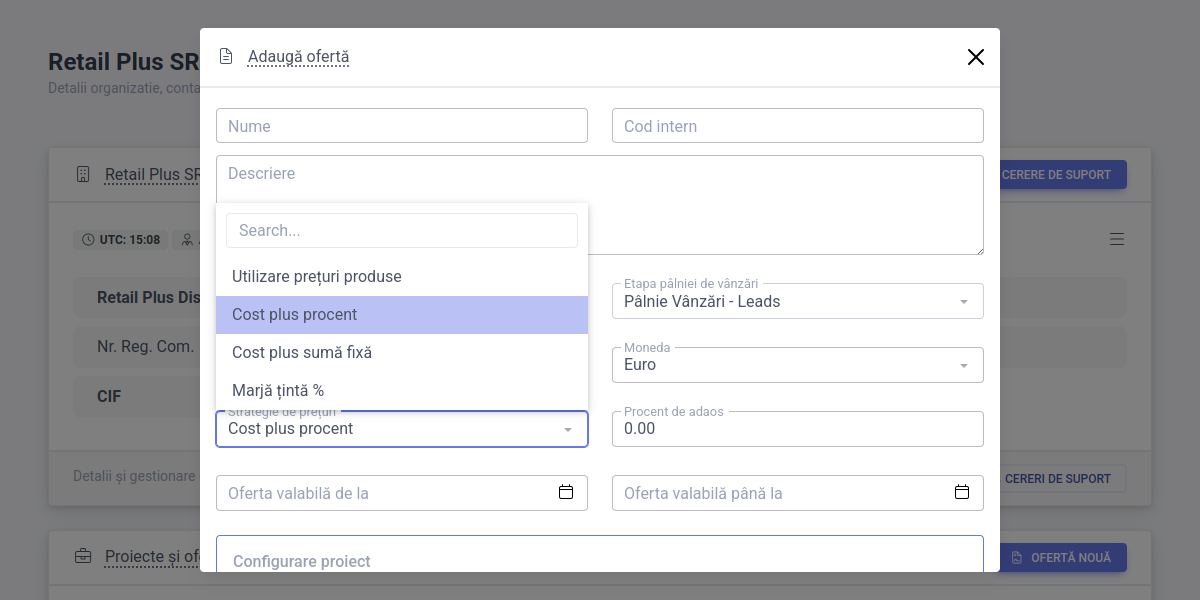This screenshot has width=1200, height=600.
Task: Open the Moneda currency dropdown
Action: pyautogui.click(x=964, y=366)
